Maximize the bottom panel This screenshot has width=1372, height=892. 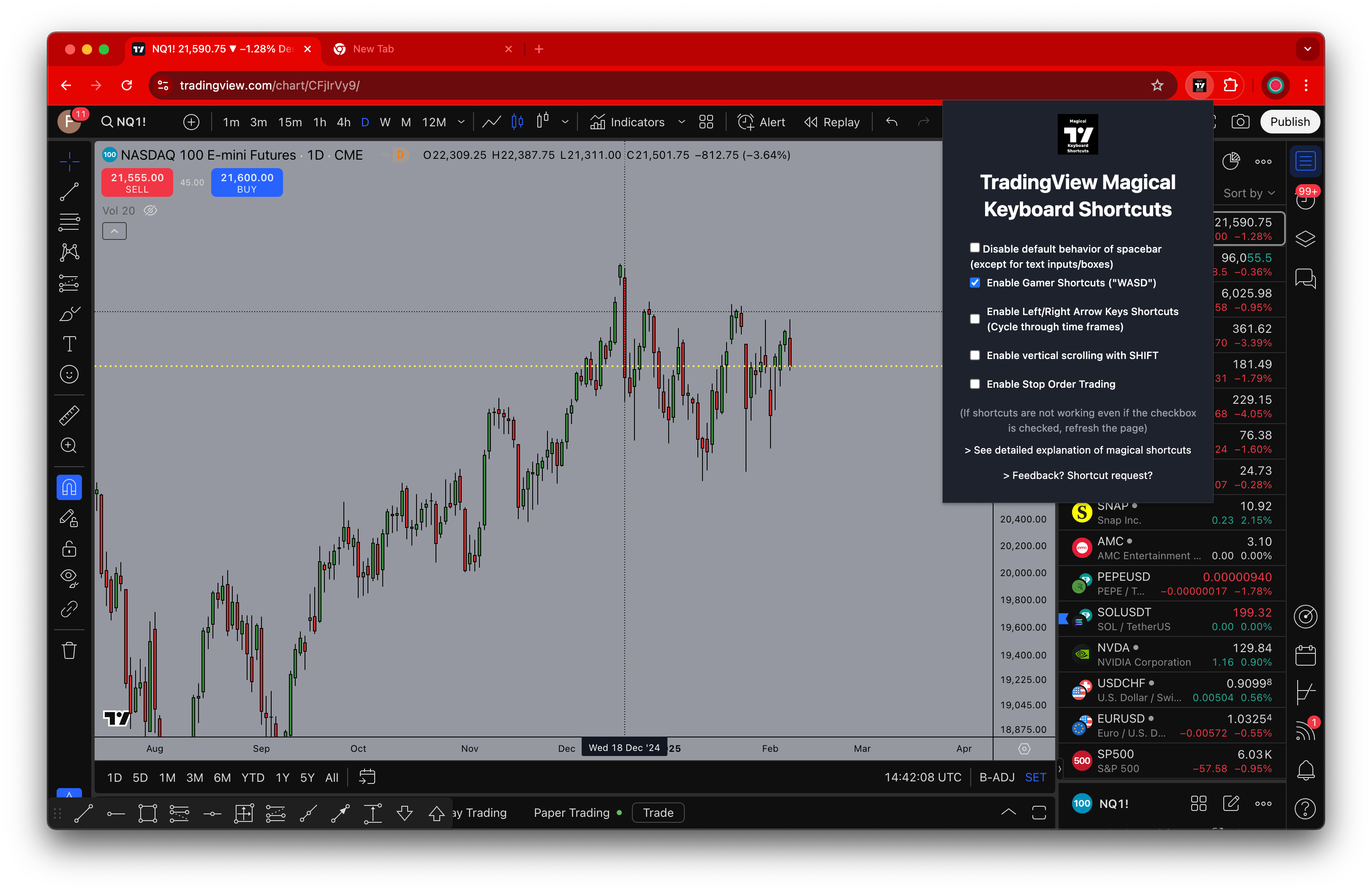[x=1039, y=813]
